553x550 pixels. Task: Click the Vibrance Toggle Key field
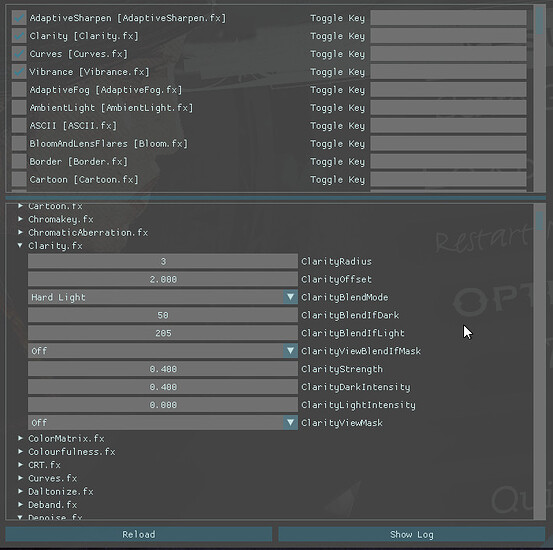coord(448,72)
